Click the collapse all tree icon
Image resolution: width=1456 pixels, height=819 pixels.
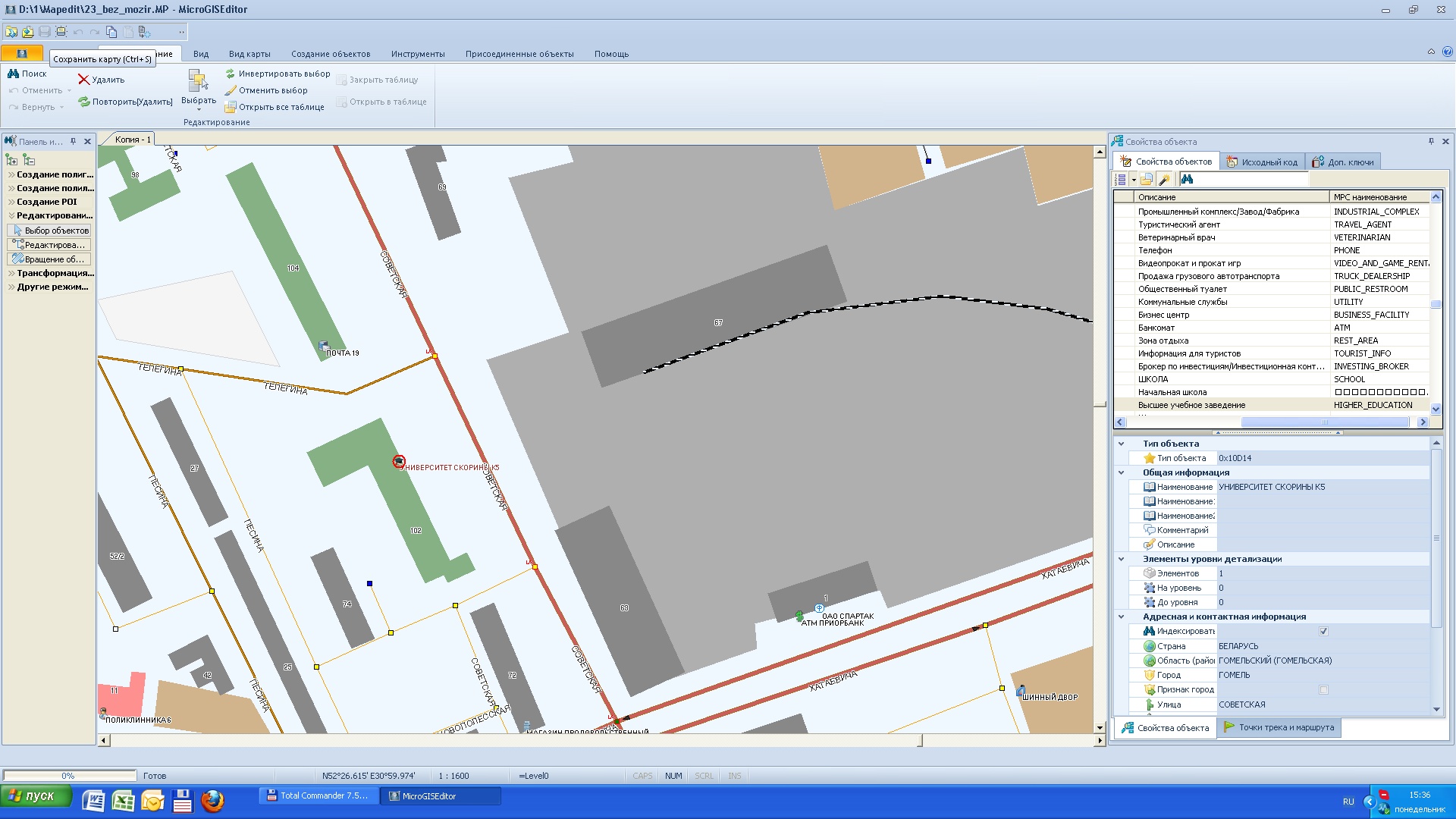click(29, 160)
